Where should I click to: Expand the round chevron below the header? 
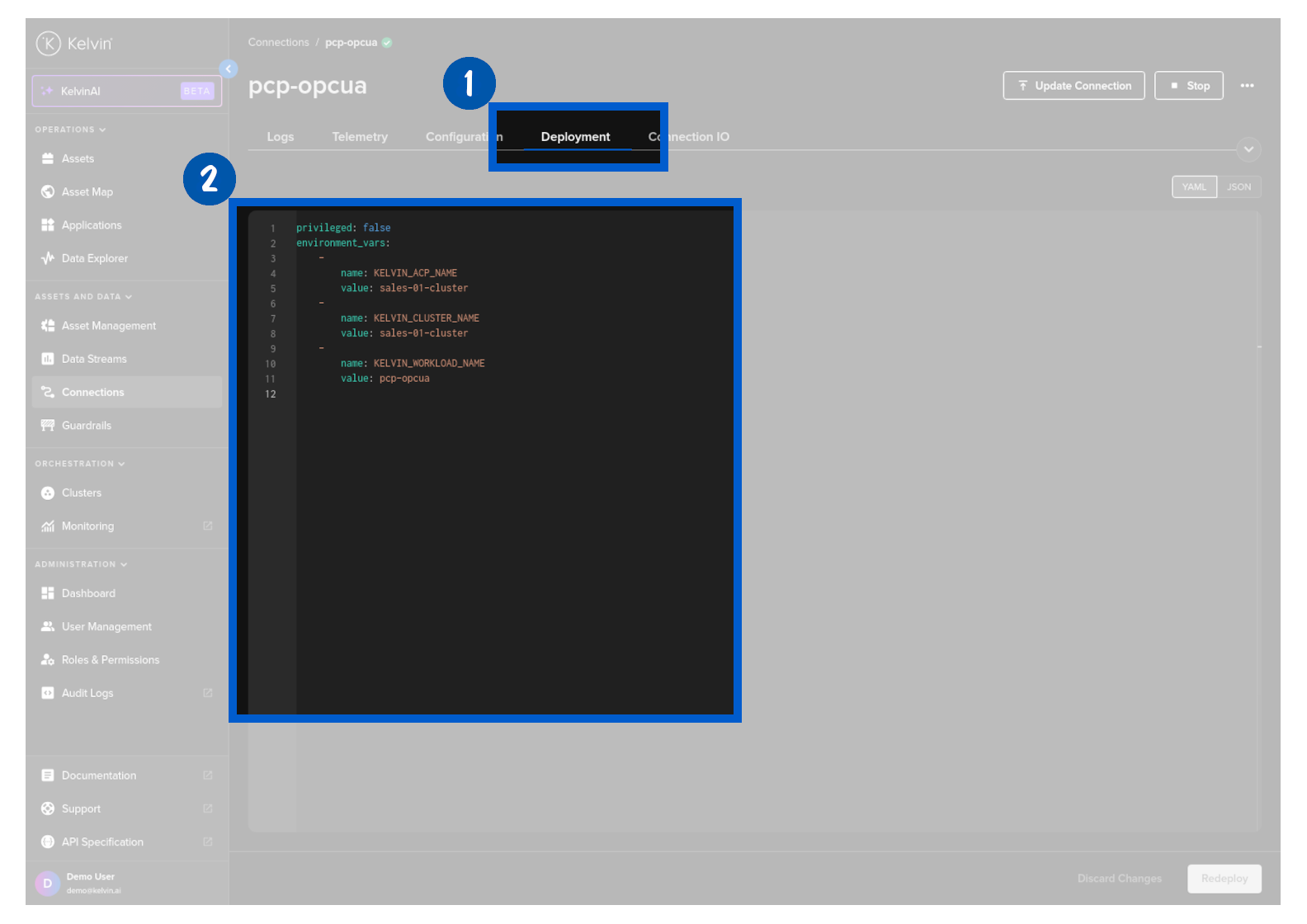(1248, 149)
